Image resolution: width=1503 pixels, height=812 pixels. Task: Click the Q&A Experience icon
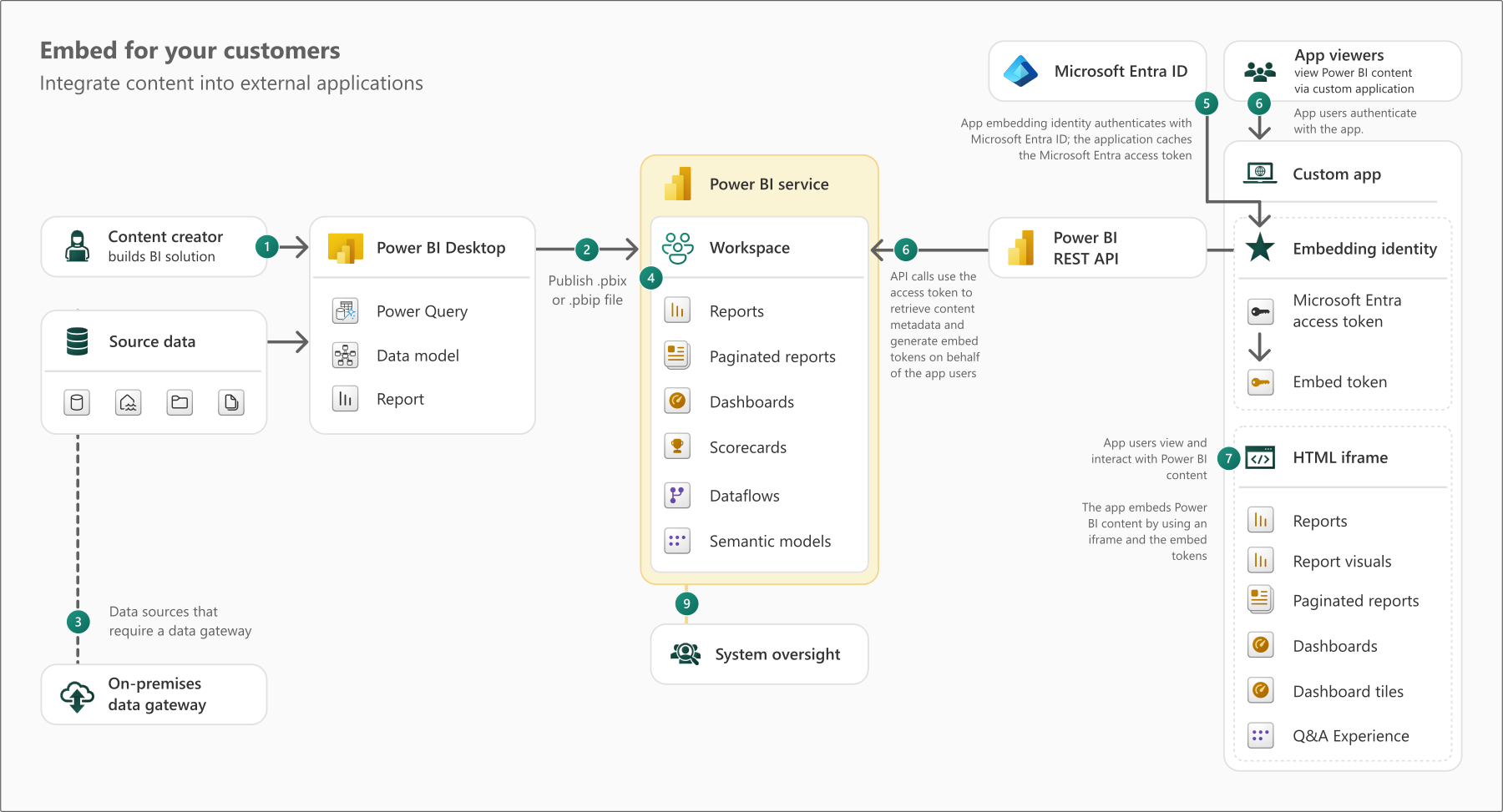tap(1261, 735)
